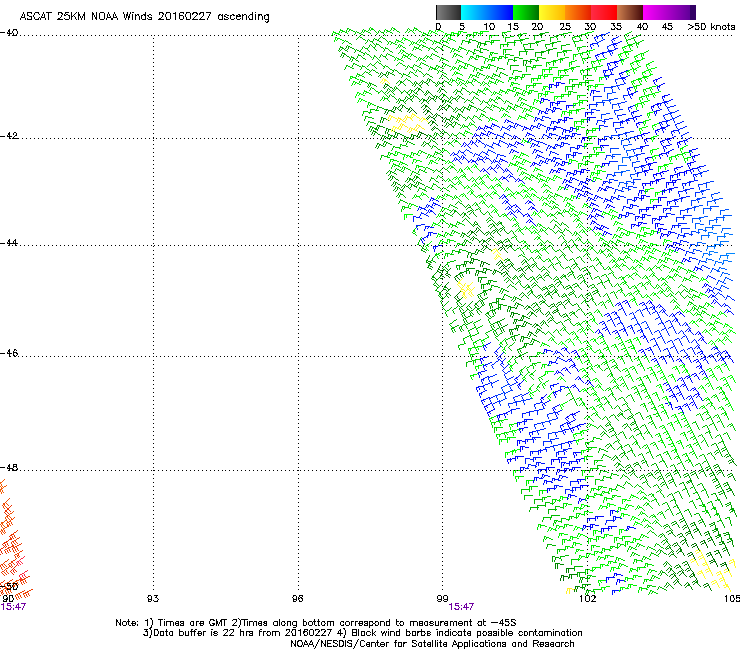This screenshot has width=740, height=650.
Task: Click the "45" label under the color bar
Action: tap(667, 27)
